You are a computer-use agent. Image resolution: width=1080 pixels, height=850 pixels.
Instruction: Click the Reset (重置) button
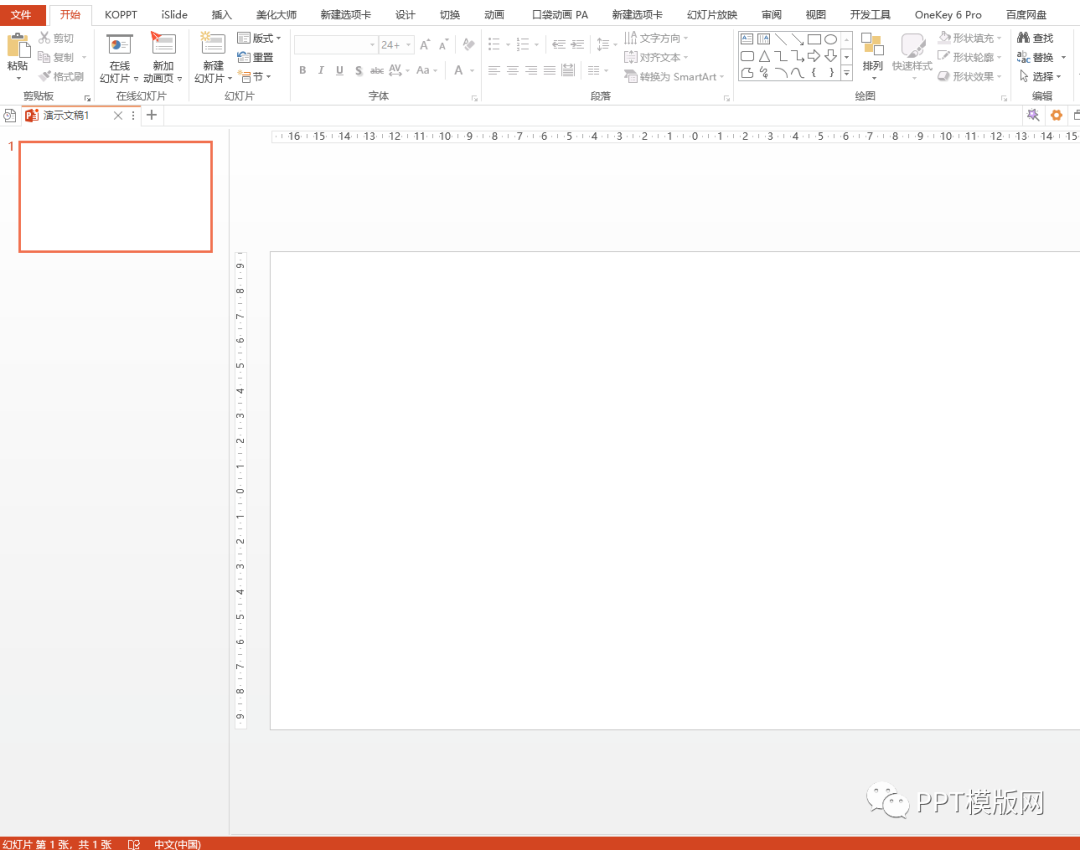256,57
